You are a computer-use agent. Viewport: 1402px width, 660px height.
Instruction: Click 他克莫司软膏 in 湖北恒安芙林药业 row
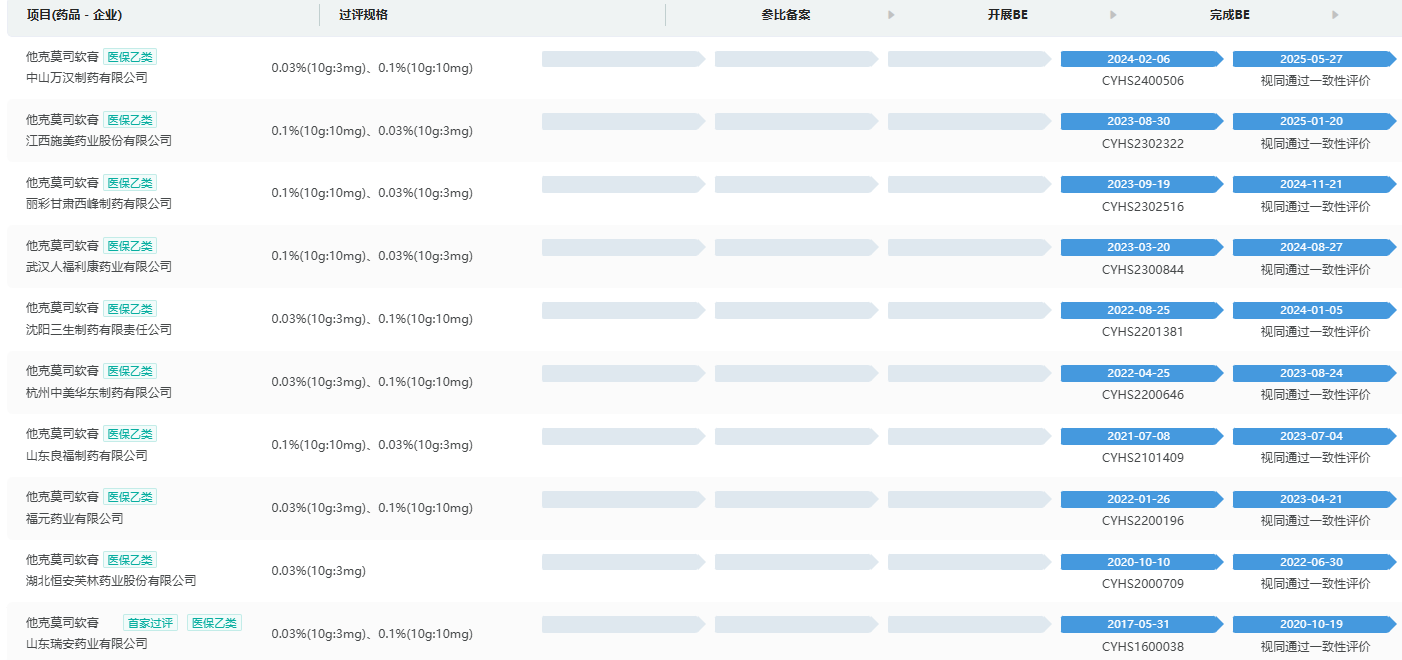tap(62, 560)
